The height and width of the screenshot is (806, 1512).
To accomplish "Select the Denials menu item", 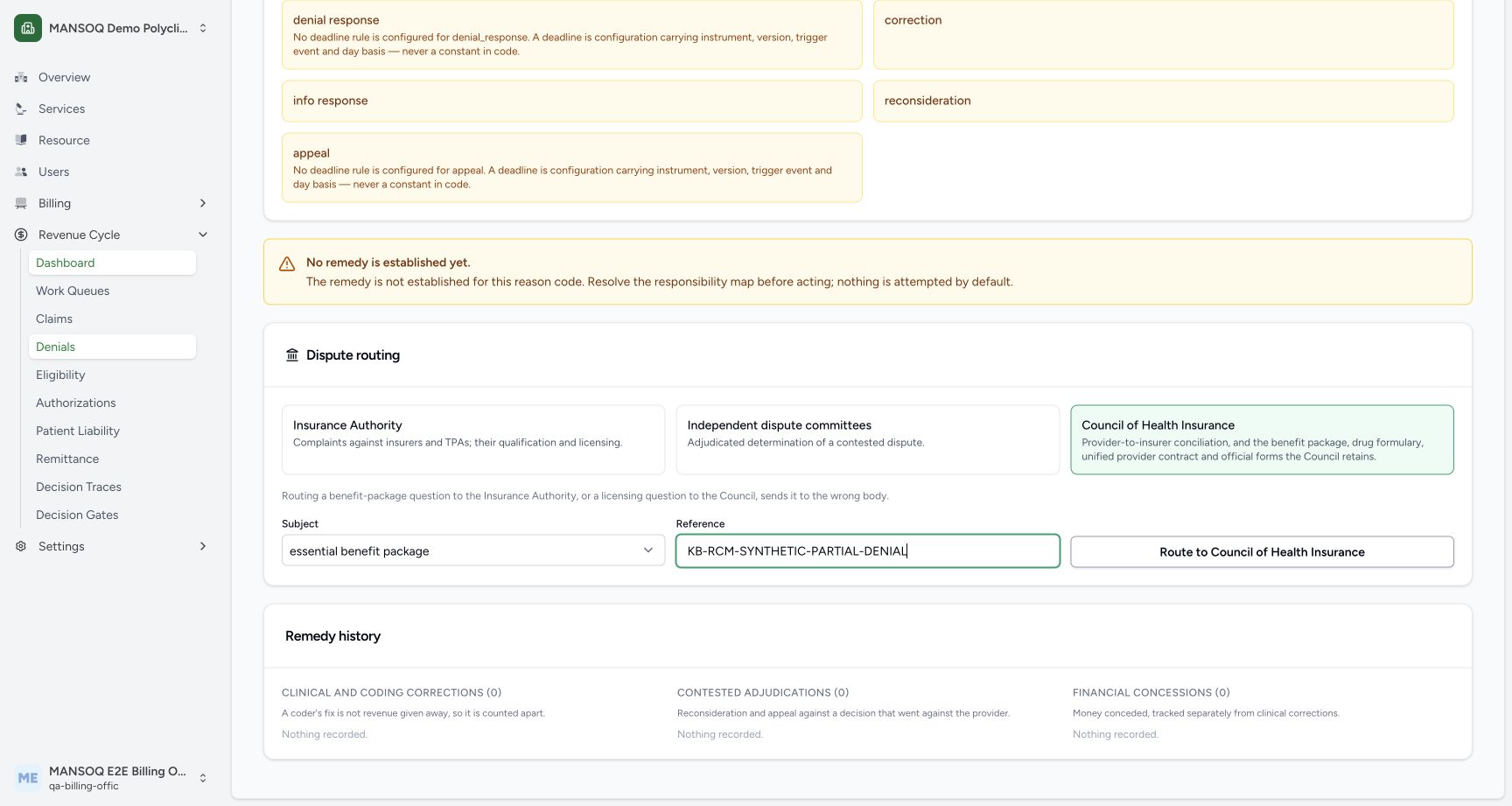I will click(112, 347).
